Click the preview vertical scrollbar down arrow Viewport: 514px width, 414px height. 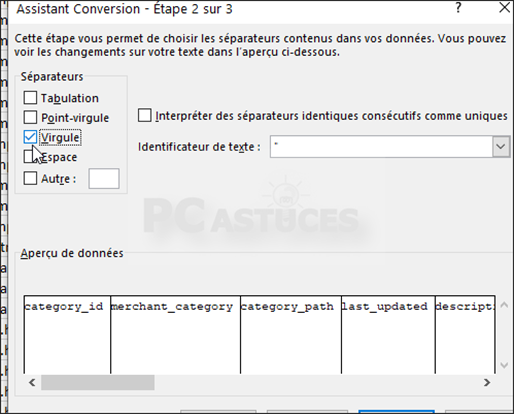coord(504,365)
